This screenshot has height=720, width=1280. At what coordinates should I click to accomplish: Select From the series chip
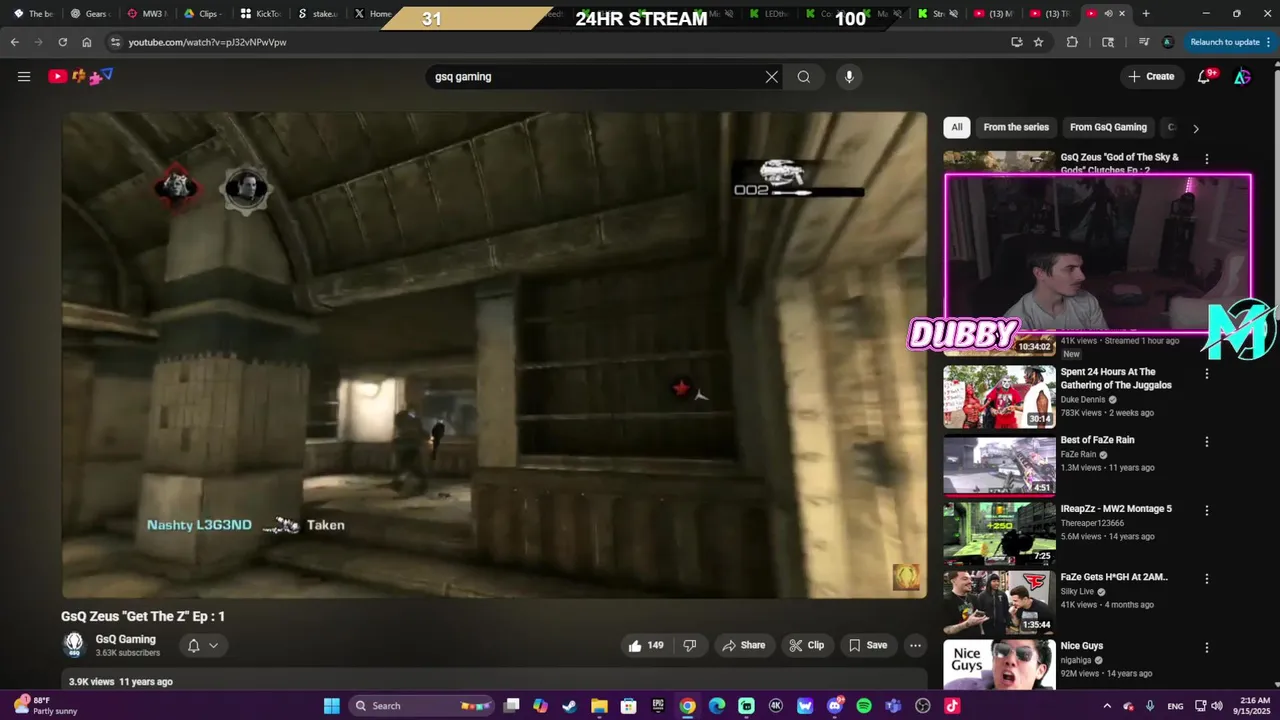pos(1016,127)
